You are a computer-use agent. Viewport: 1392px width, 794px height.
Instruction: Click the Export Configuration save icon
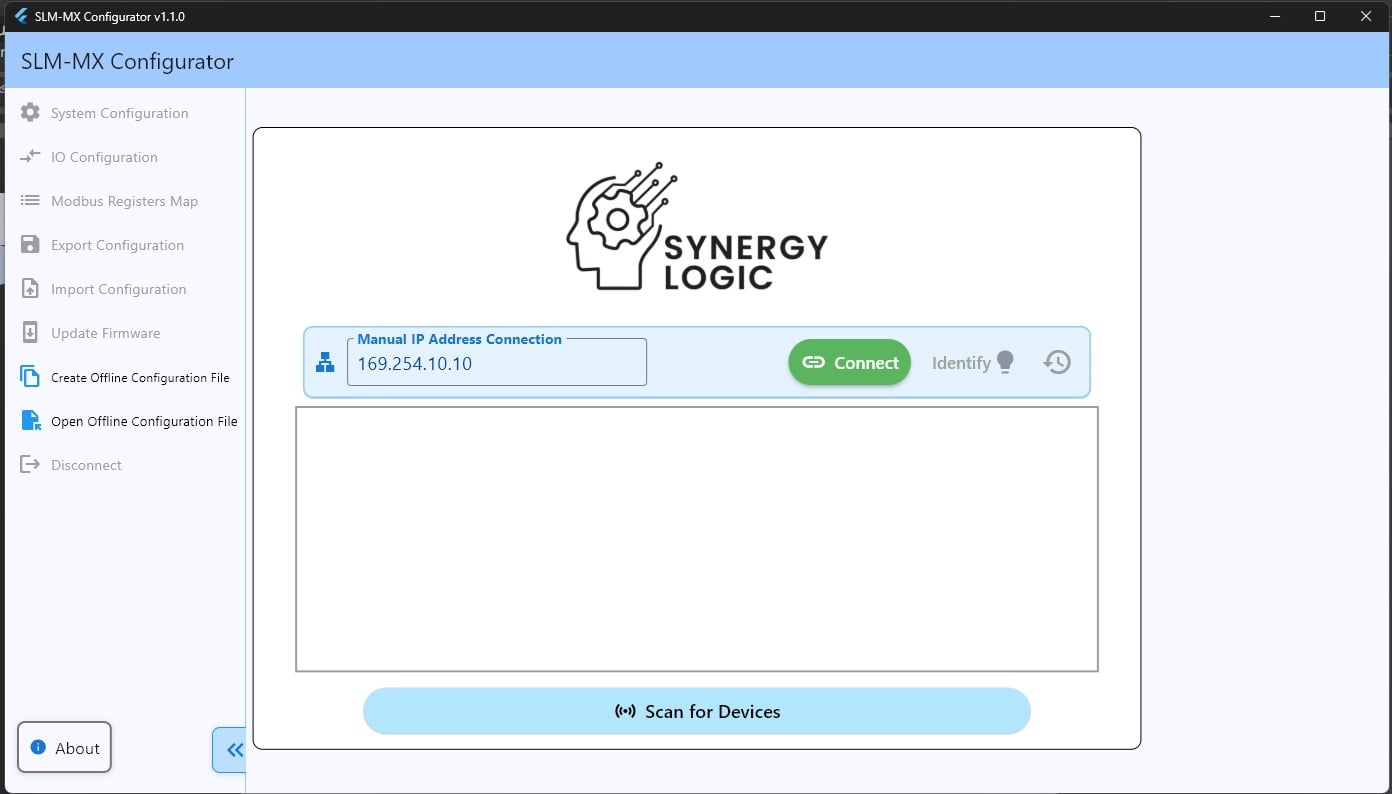(x=31, y=245)
